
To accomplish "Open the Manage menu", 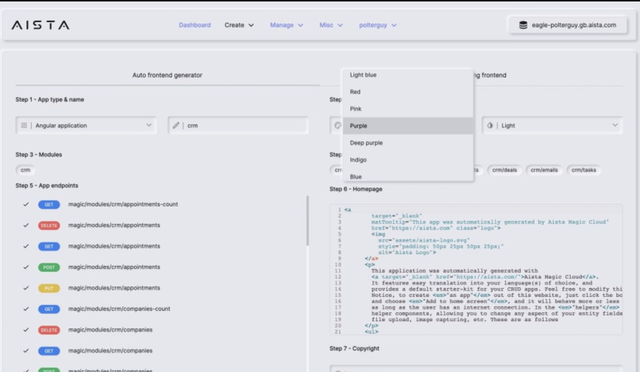I will [287, 25].
